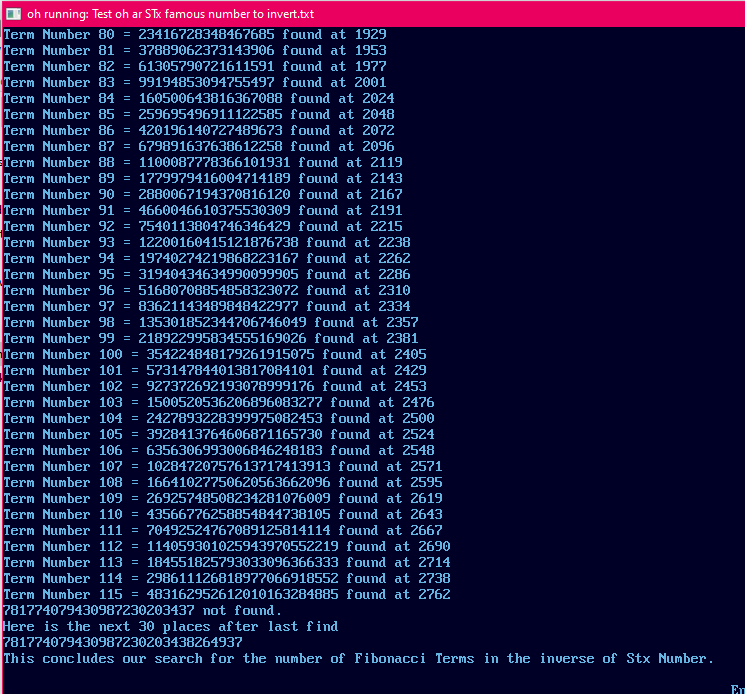
Task: Click 'found at 2238' on term 93 line
Action: [358, 243]
